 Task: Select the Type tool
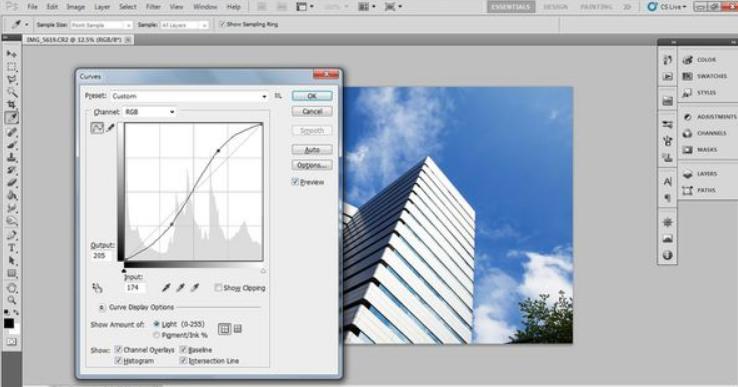(x=12, y=248)
